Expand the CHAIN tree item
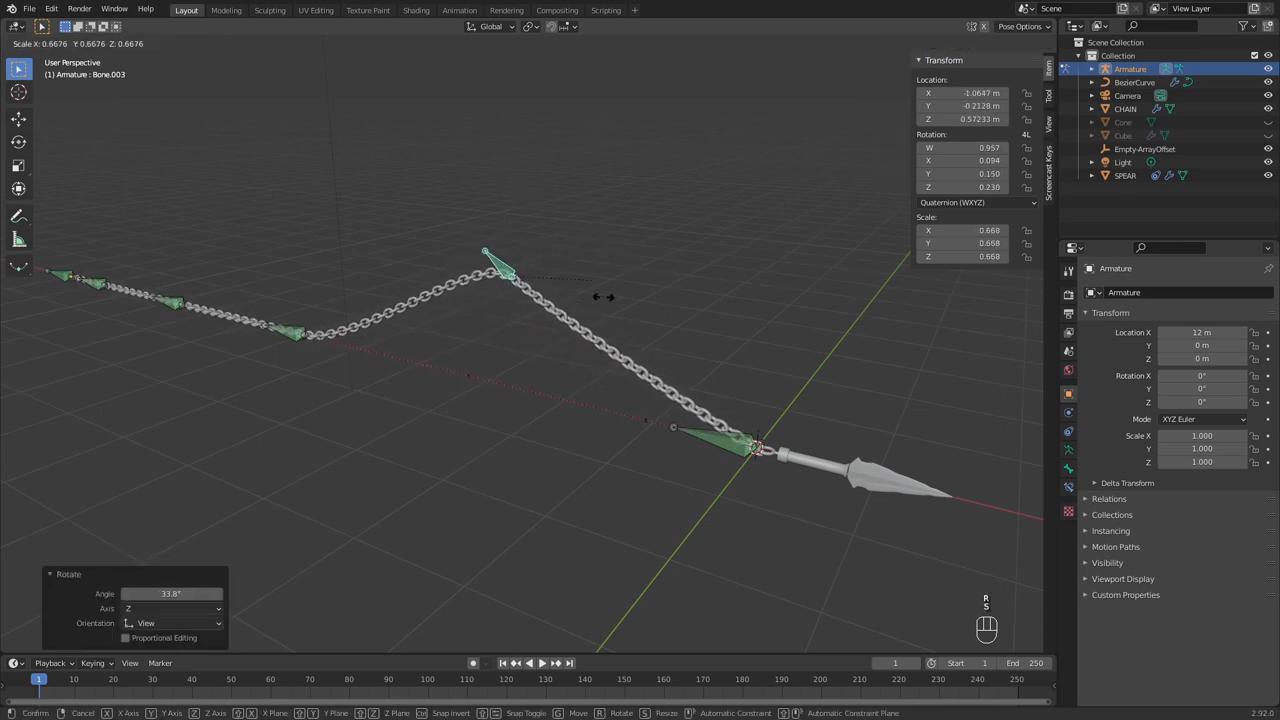The image size is (1280, 720). pyautogui.click(x=1092, y=109)
